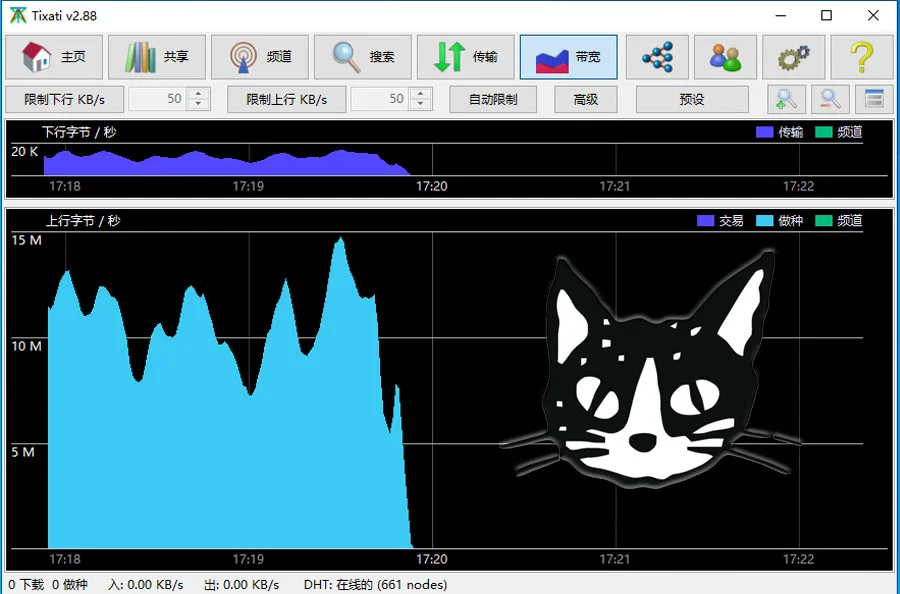Toggle chart layout icon beside zoom buttons
Viewport: 900px width, 594px height.
[874, 99]
